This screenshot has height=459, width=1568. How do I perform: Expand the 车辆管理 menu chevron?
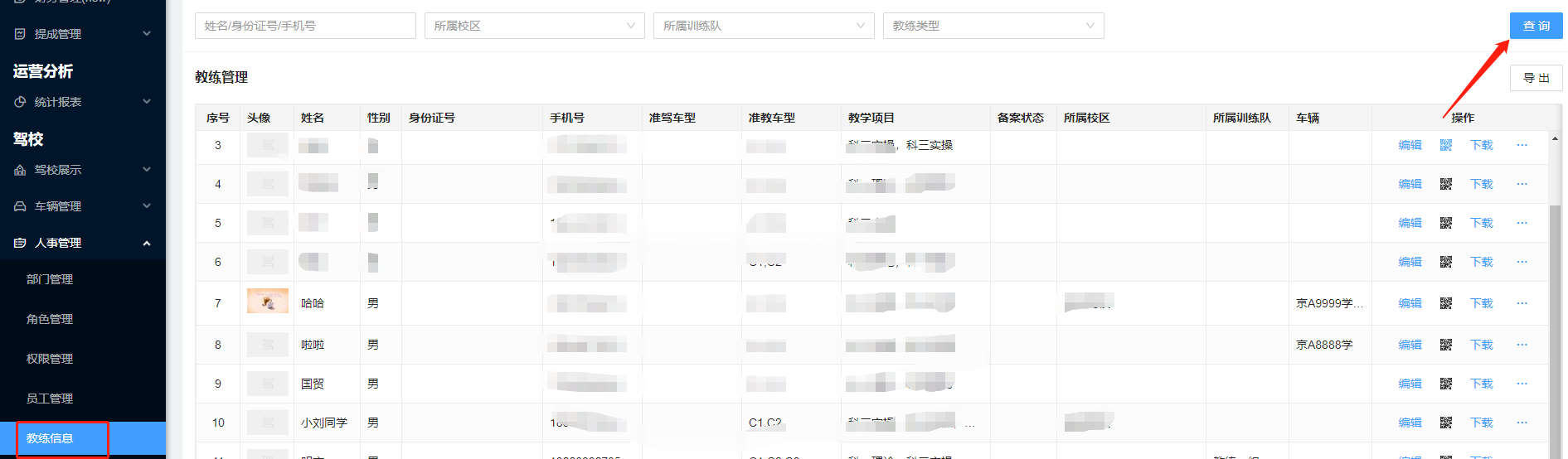[x=147, y=206]
